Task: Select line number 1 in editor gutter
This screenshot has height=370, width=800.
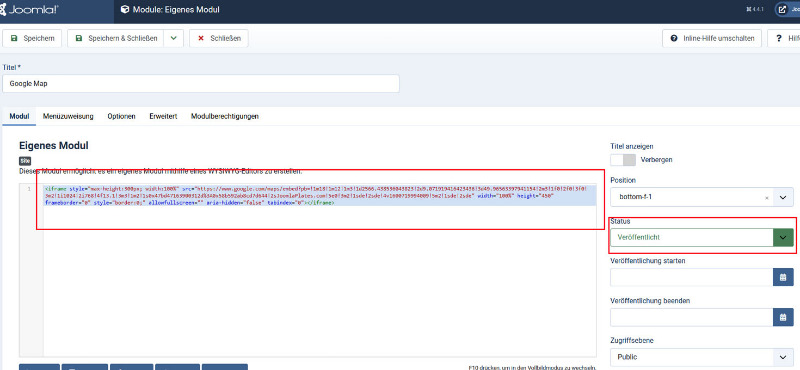Action: 30,189
